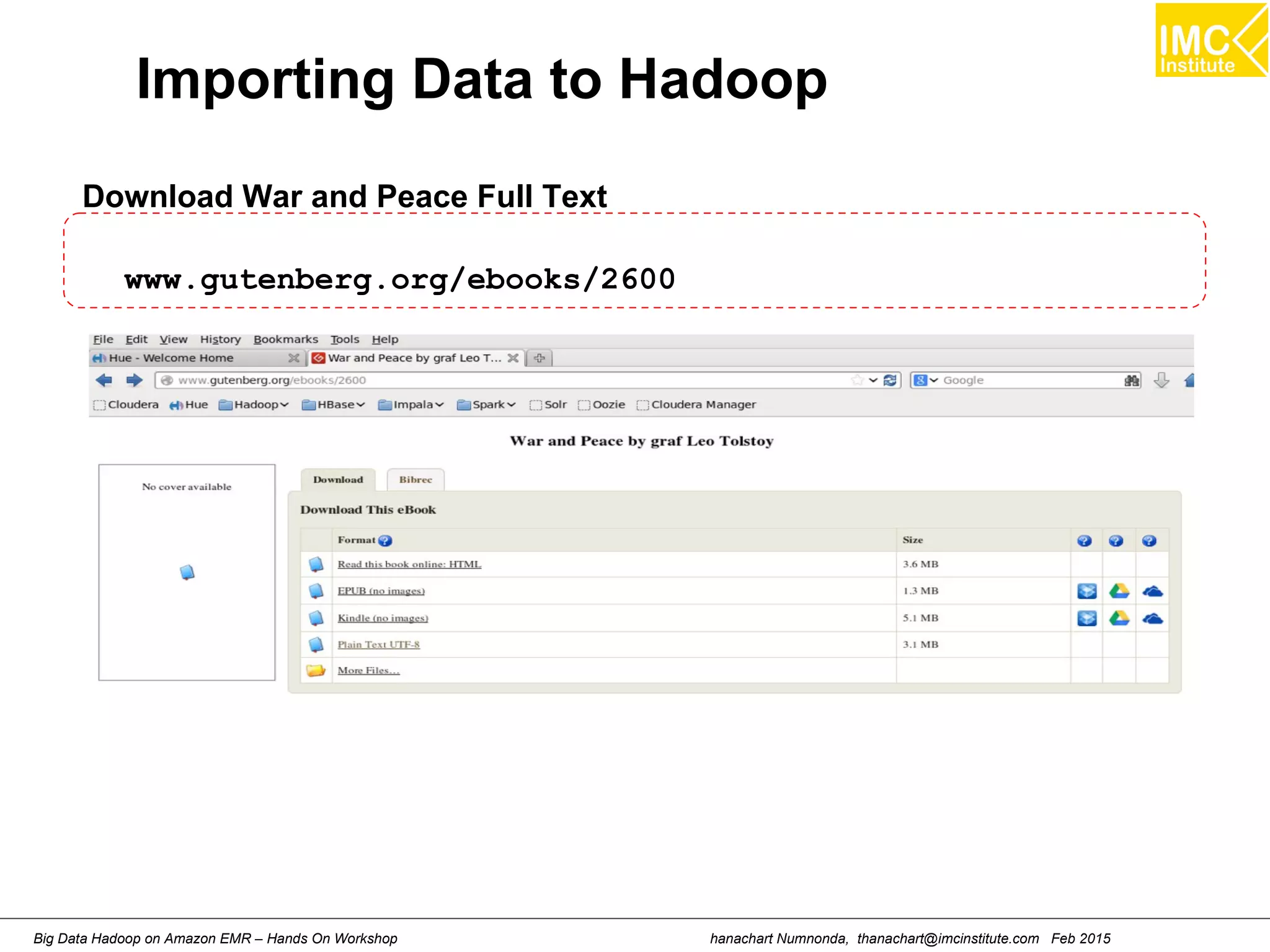This screenshot has width=1270, height=952.
Task: Download EPUB (no images) link
Action: pos(381,591)
